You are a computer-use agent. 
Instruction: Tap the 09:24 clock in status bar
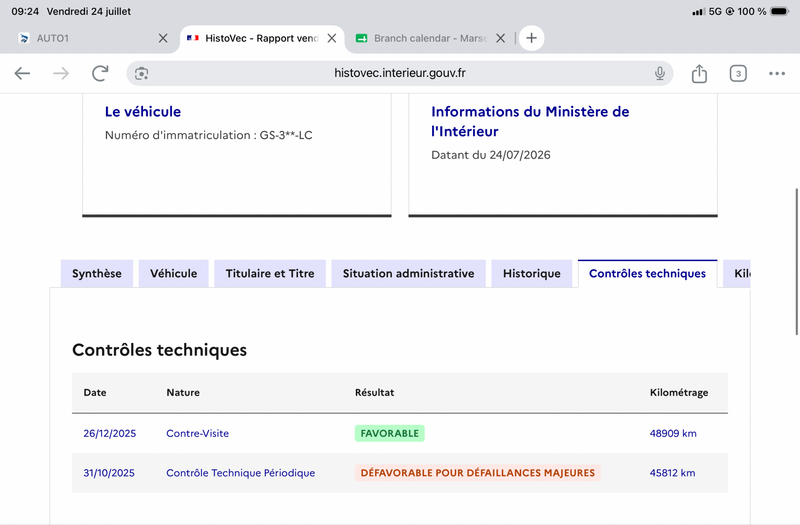(x=25, y=11)
